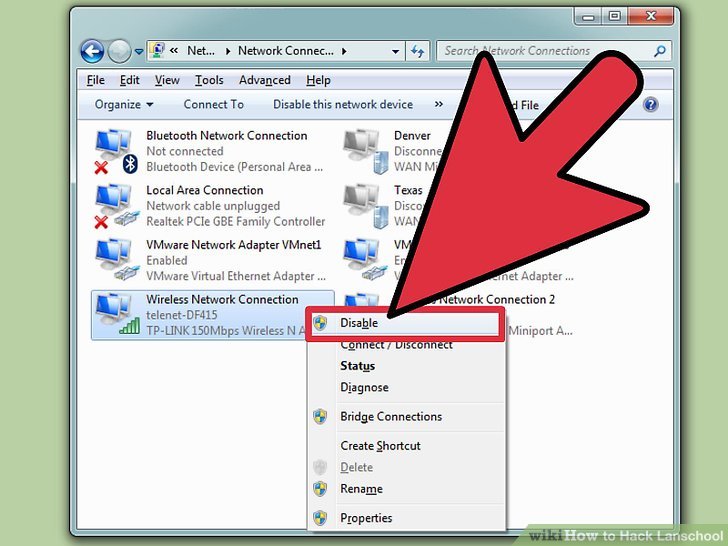This screenshot has width=728, height=546.
Task: Click the Local Area Connection name
Action: pos(205,190)
